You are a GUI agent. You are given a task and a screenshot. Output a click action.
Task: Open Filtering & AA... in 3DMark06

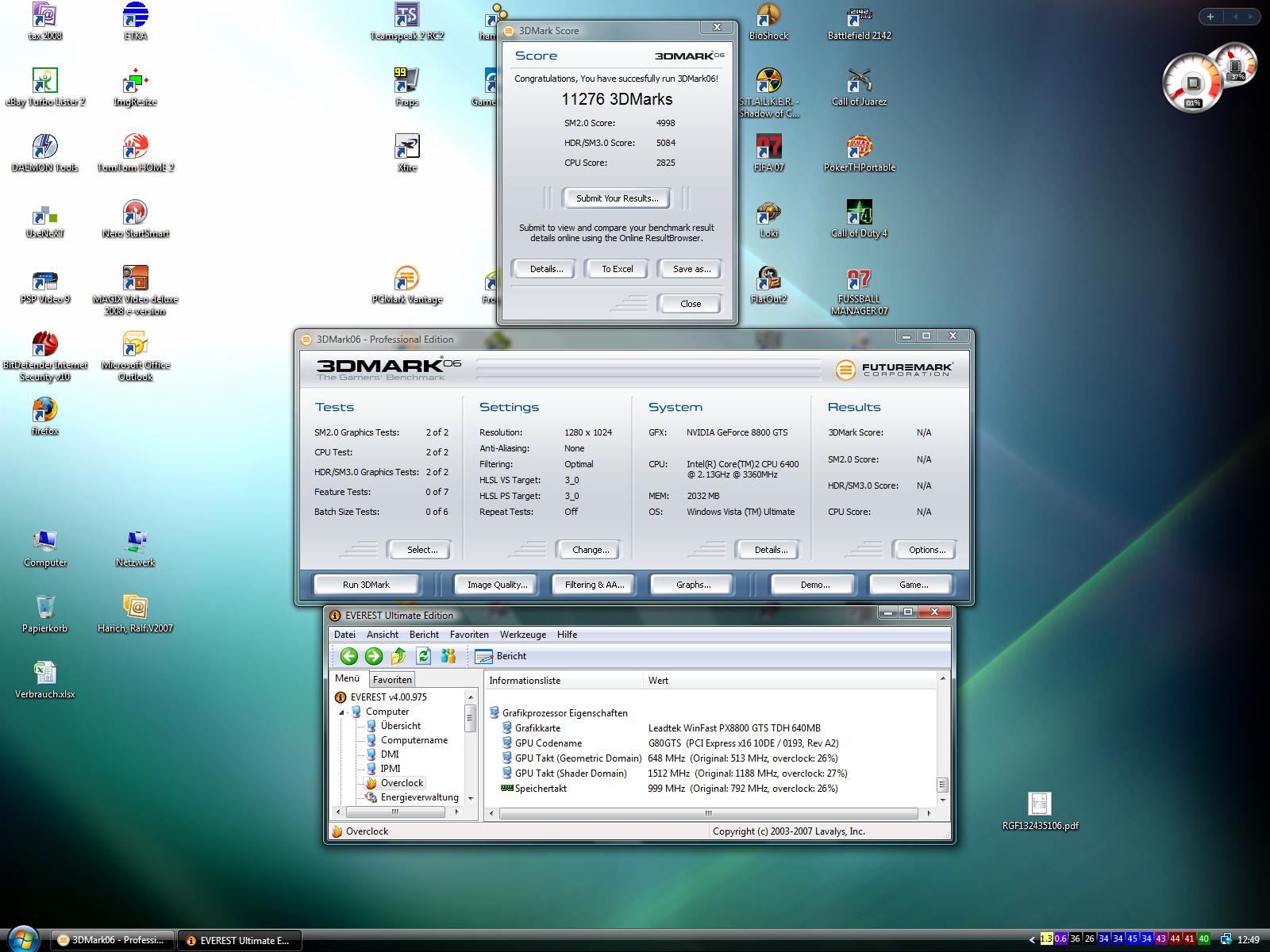pyautogui.click(x=595, y=585)
